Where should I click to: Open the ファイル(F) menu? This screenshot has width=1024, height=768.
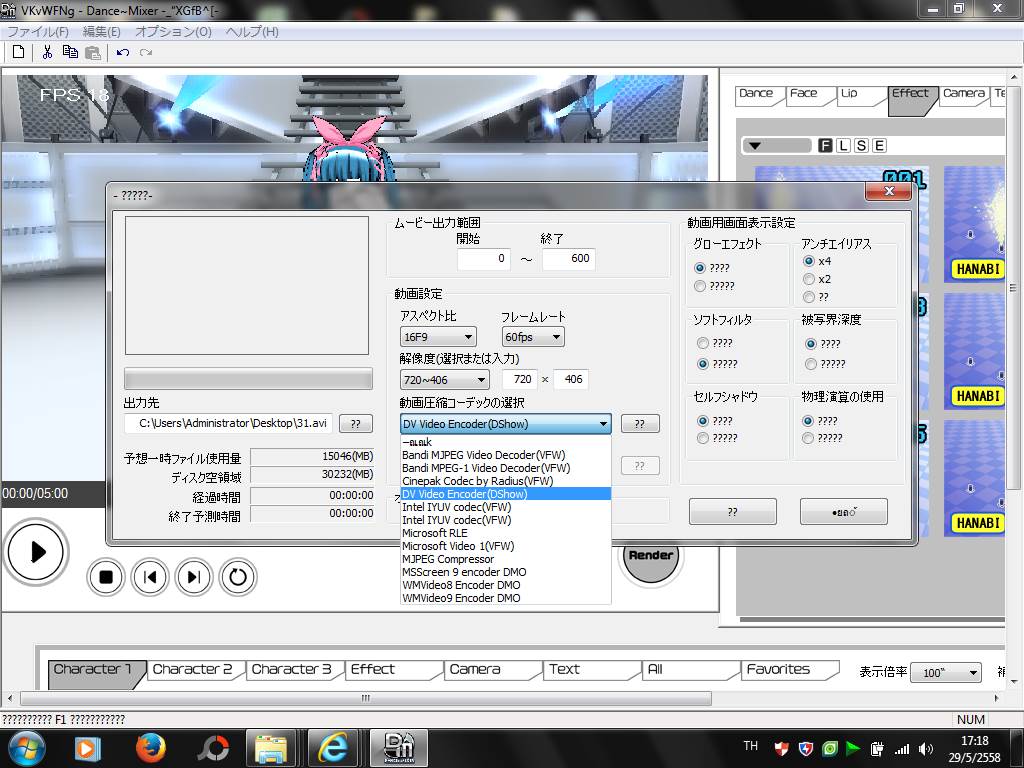38,32
